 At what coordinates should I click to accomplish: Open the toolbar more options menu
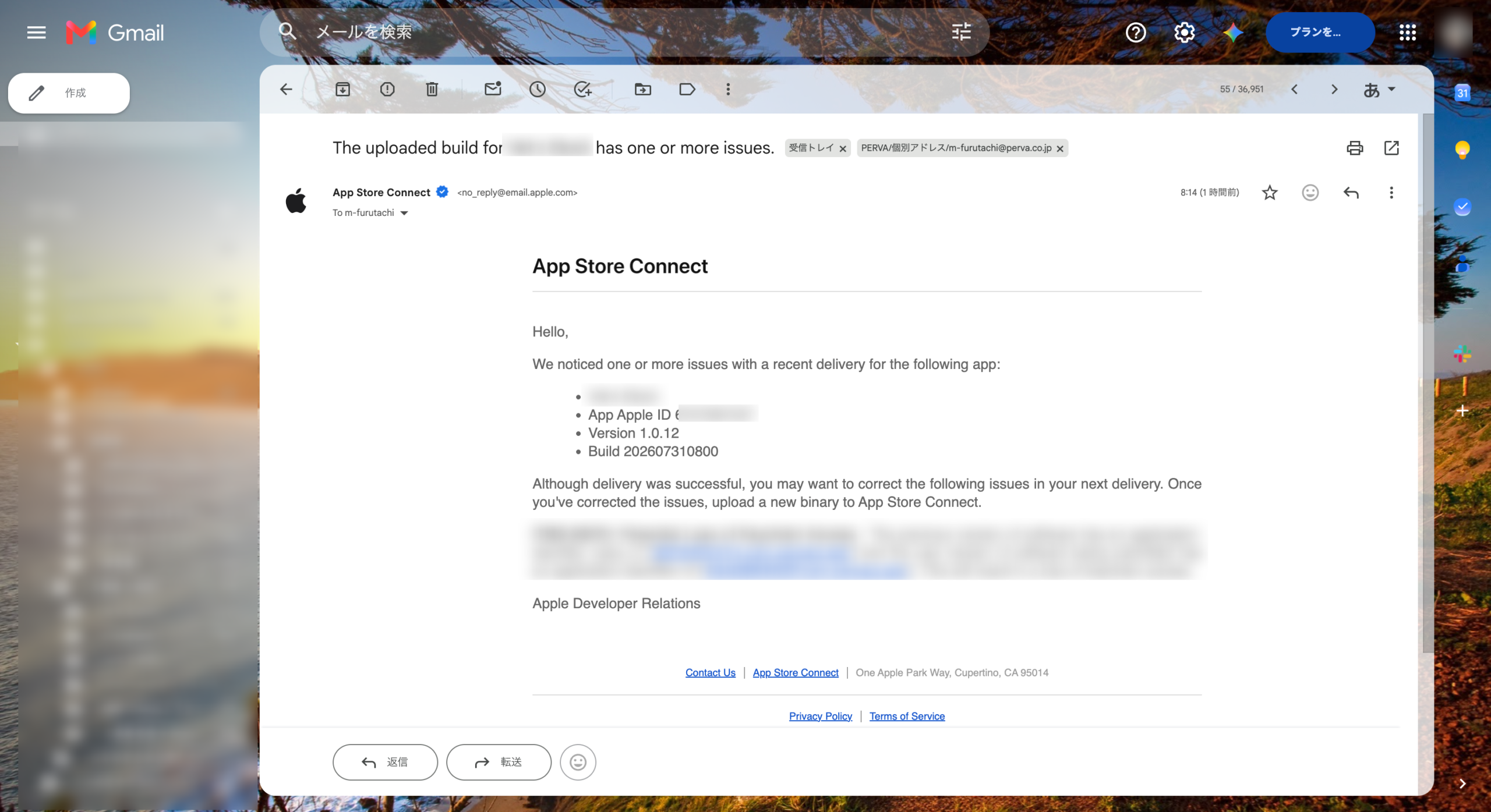pos(728,89)
